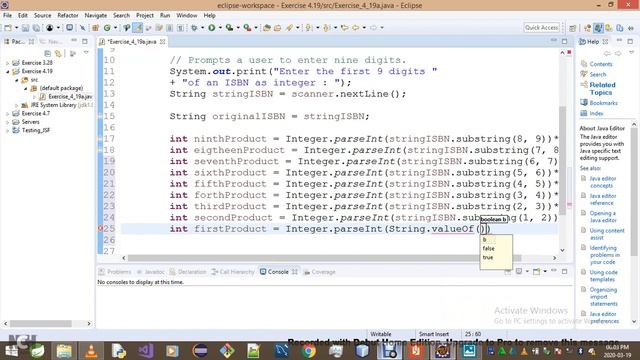Click the New wizard toolbar icon
This screenshot has width=640, height=360.
point(8,28)
